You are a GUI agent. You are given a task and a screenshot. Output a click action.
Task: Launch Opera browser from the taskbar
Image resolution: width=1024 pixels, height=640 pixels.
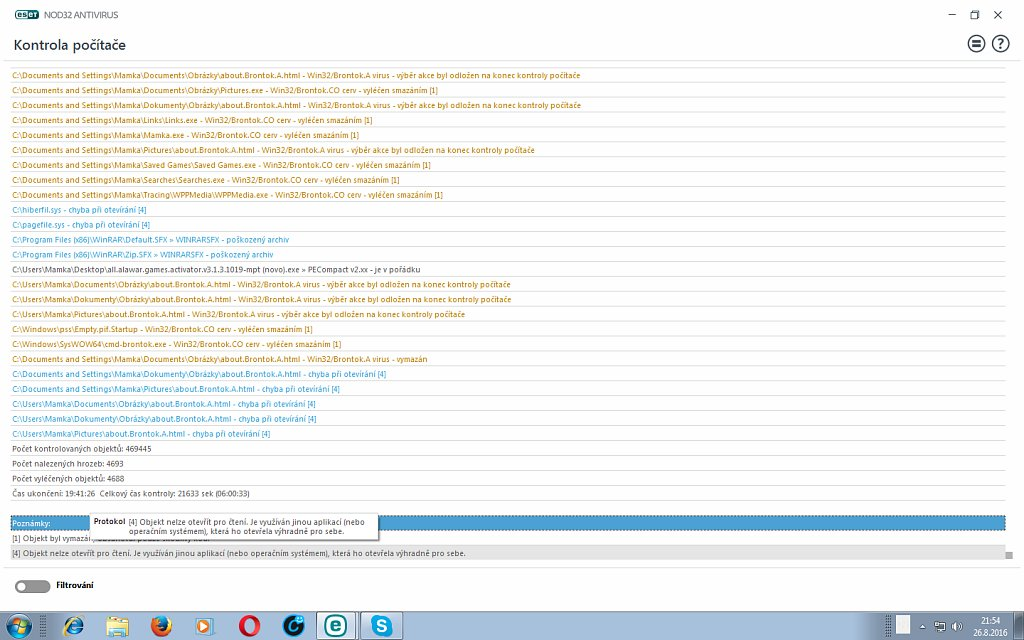click(x=249, y=626)
